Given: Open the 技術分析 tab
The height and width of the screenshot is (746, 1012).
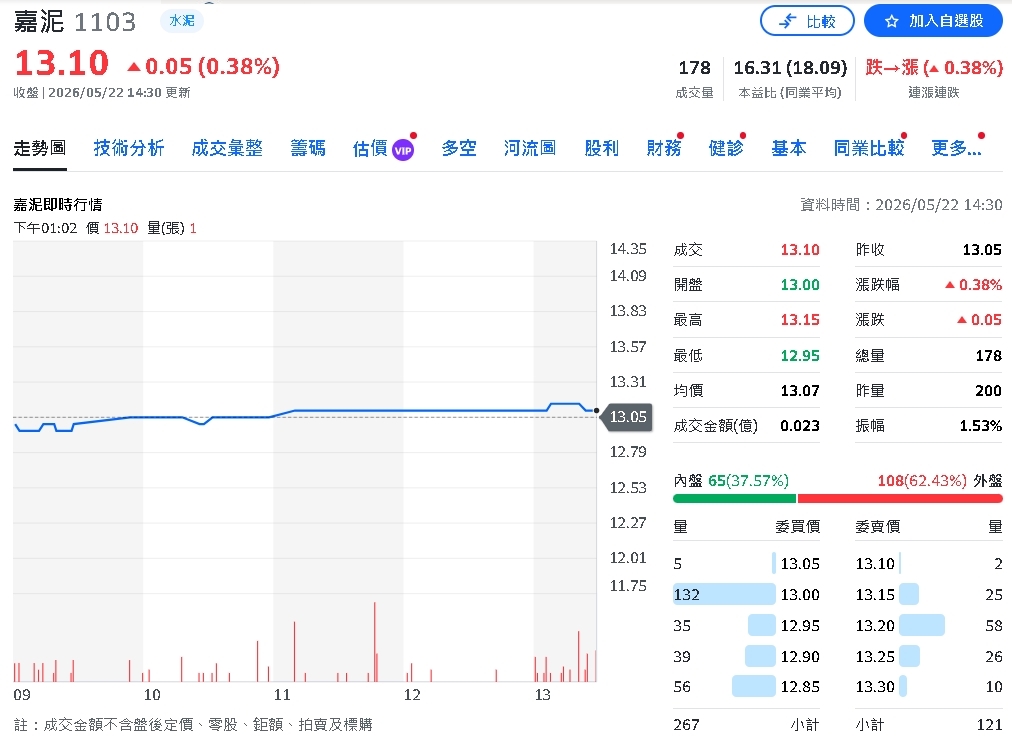Looking at the screenshot, I should click(x=128, y=148).
